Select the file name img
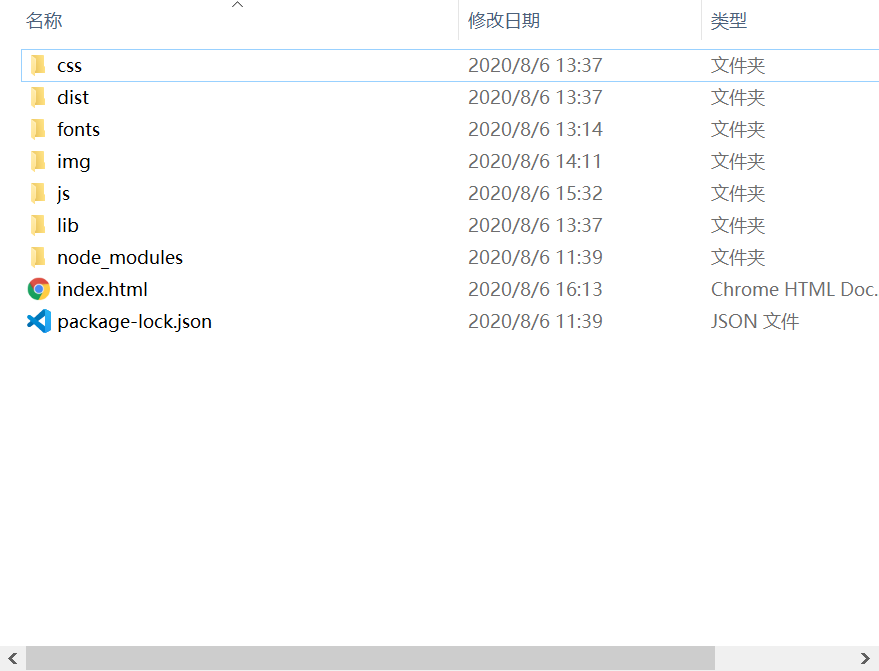Viewport: 879px width, 671px height. 73,162
